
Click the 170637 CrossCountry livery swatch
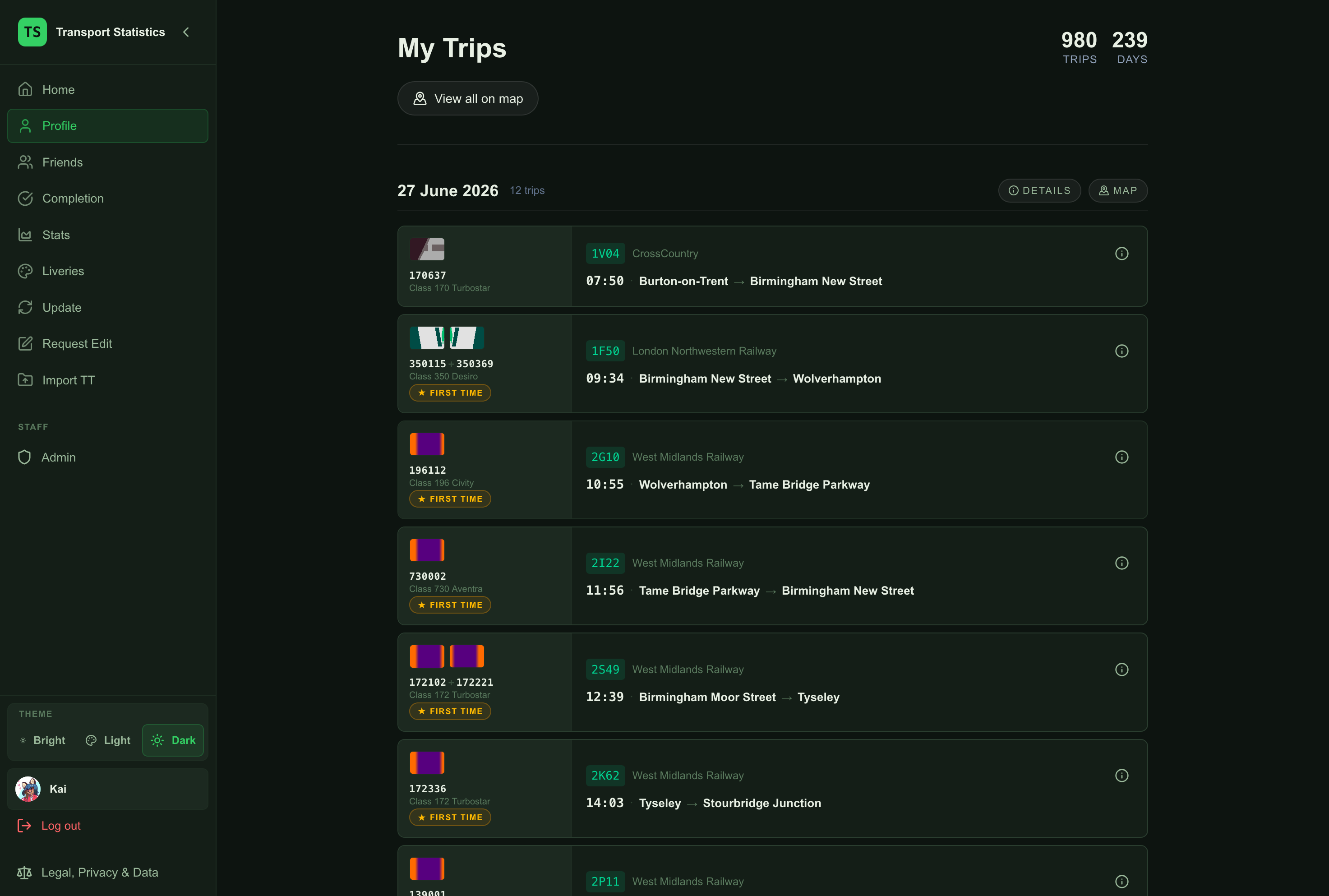(x=427, y=249)
